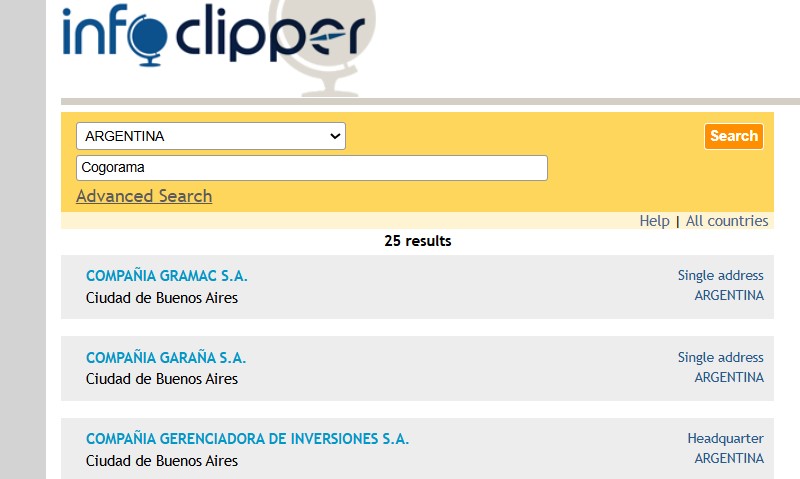800x479 pixels.
Task: Click 'ARGENTINA' label in the GRAMAC row
Action: pyautogui.click(x=729, y=295)
